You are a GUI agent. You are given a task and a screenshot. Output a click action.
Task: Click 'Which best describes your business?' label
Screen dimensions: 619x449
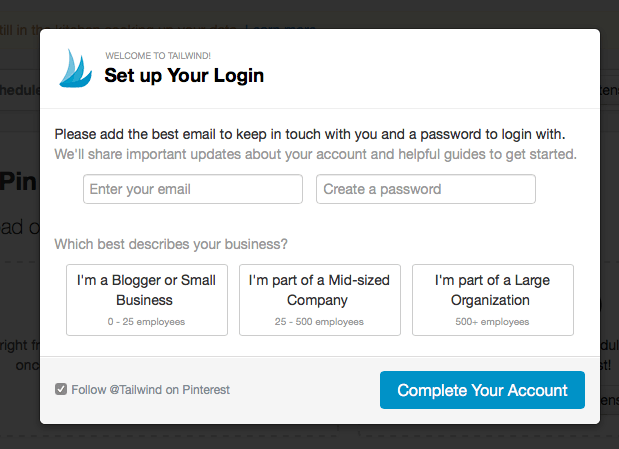tap(171, 244)
